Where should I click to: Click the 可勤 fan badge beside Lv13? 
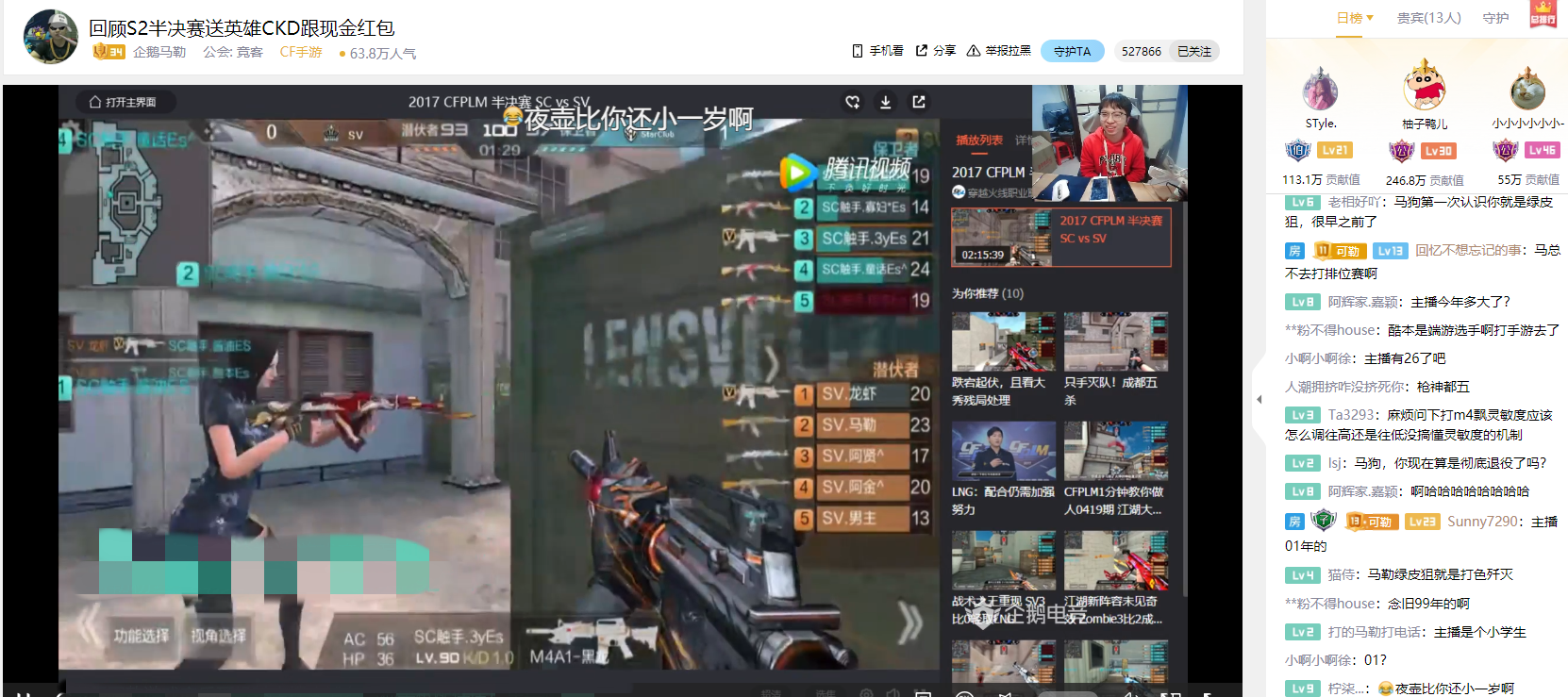1341,251
